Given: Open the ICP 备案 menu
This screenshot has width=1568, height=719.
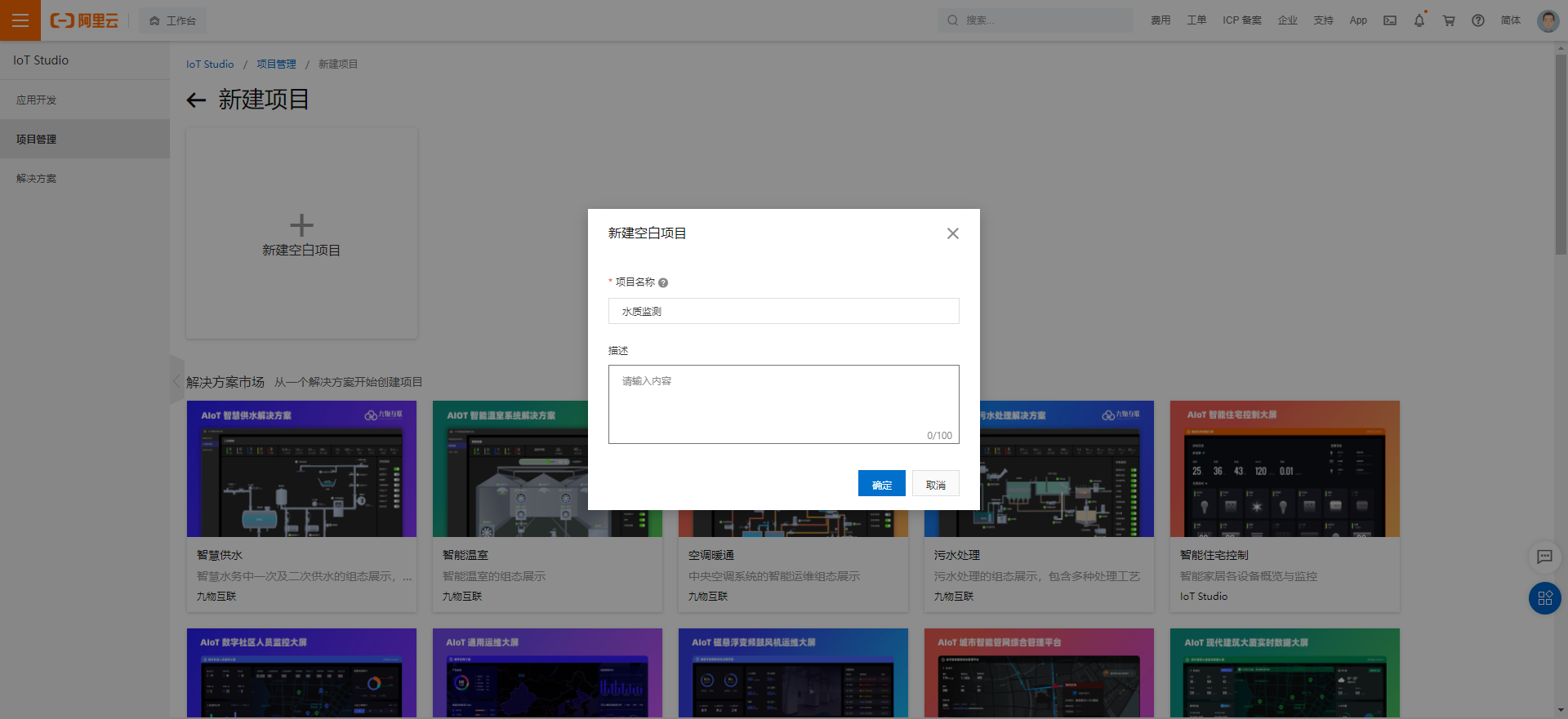Looking at the screenshot, I should tap(1242, 20).
